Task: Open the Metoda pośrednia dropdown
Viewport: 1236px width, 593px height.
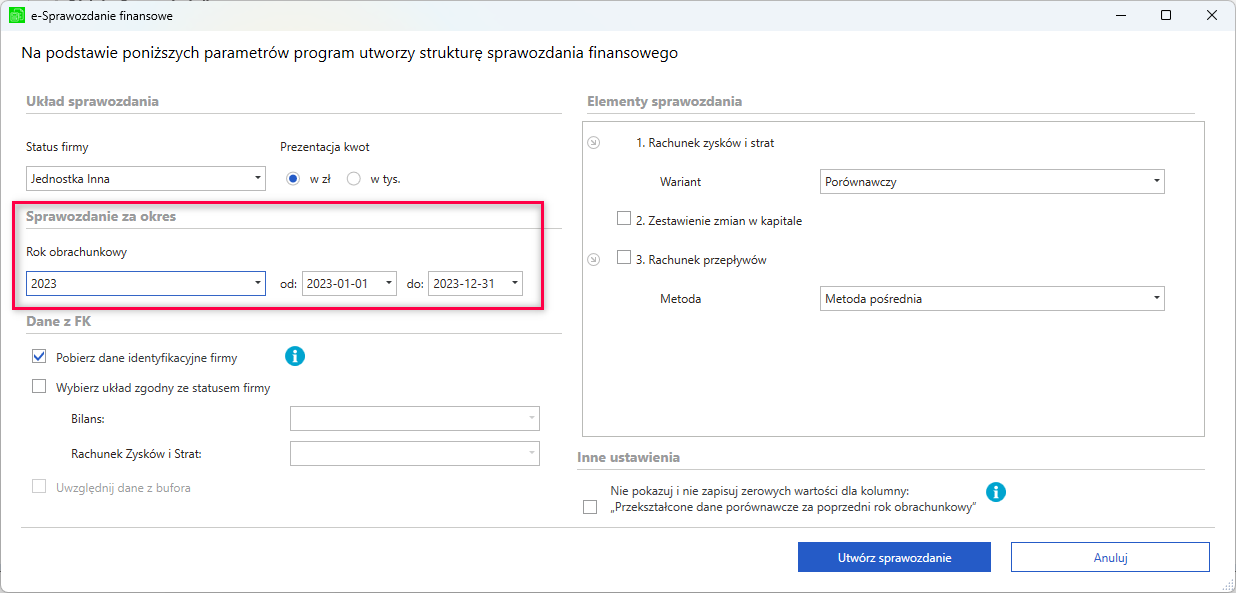Action: point(992,298)
